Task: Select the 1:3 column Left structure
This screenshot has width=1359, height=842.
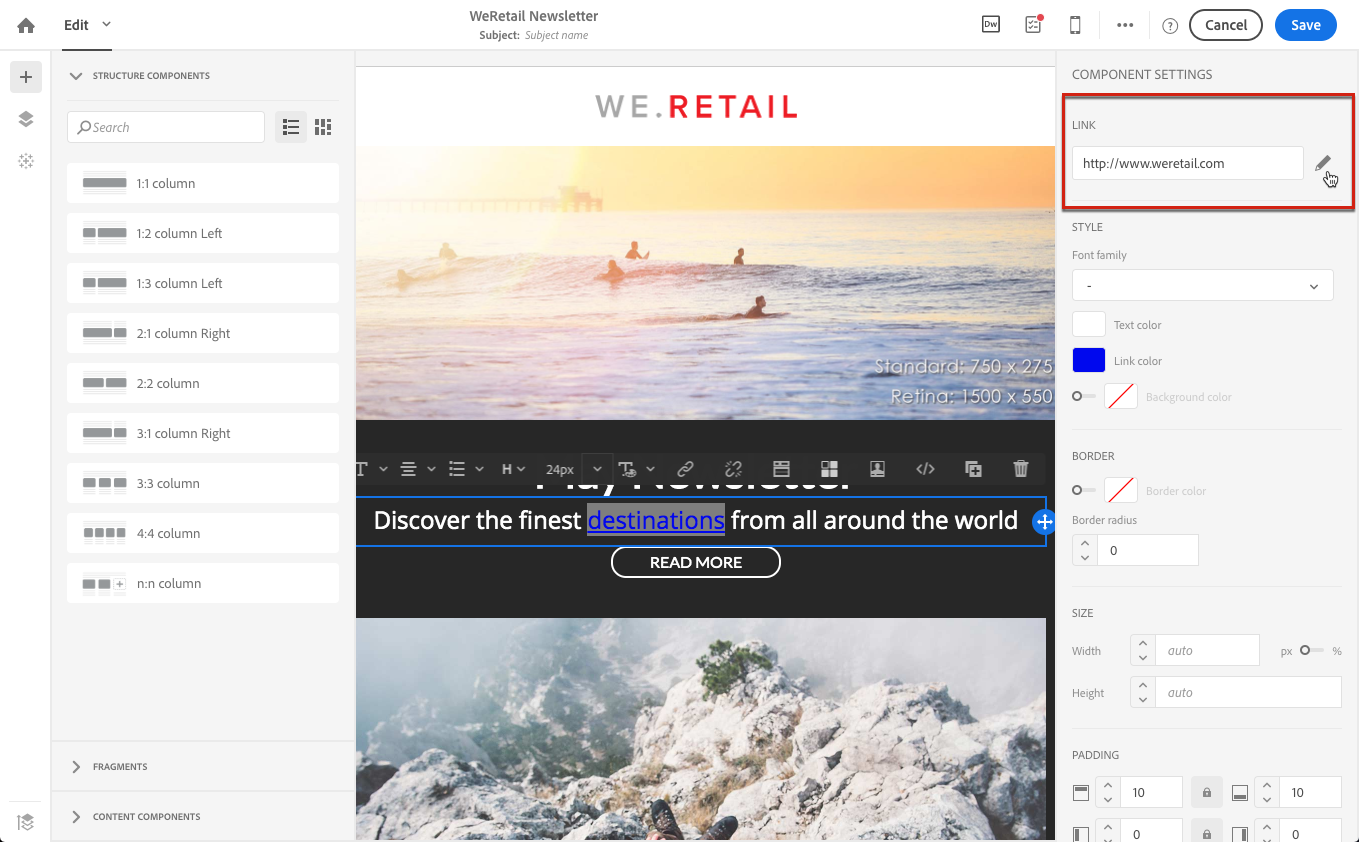Action: [x=203, y=283]
